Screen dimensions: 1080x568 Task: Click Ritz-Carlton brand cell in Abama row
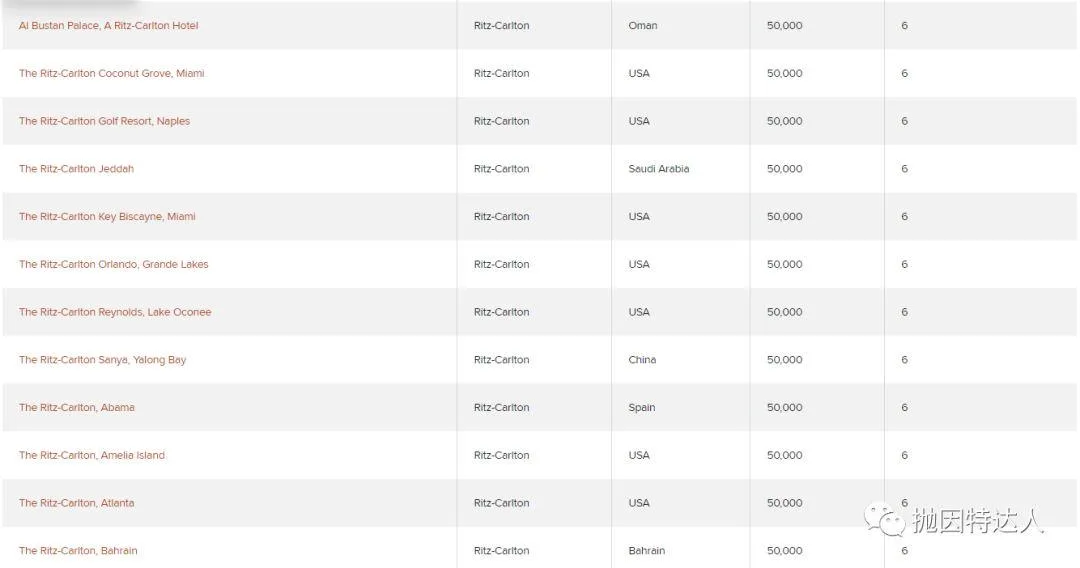(x=501, y=408)
